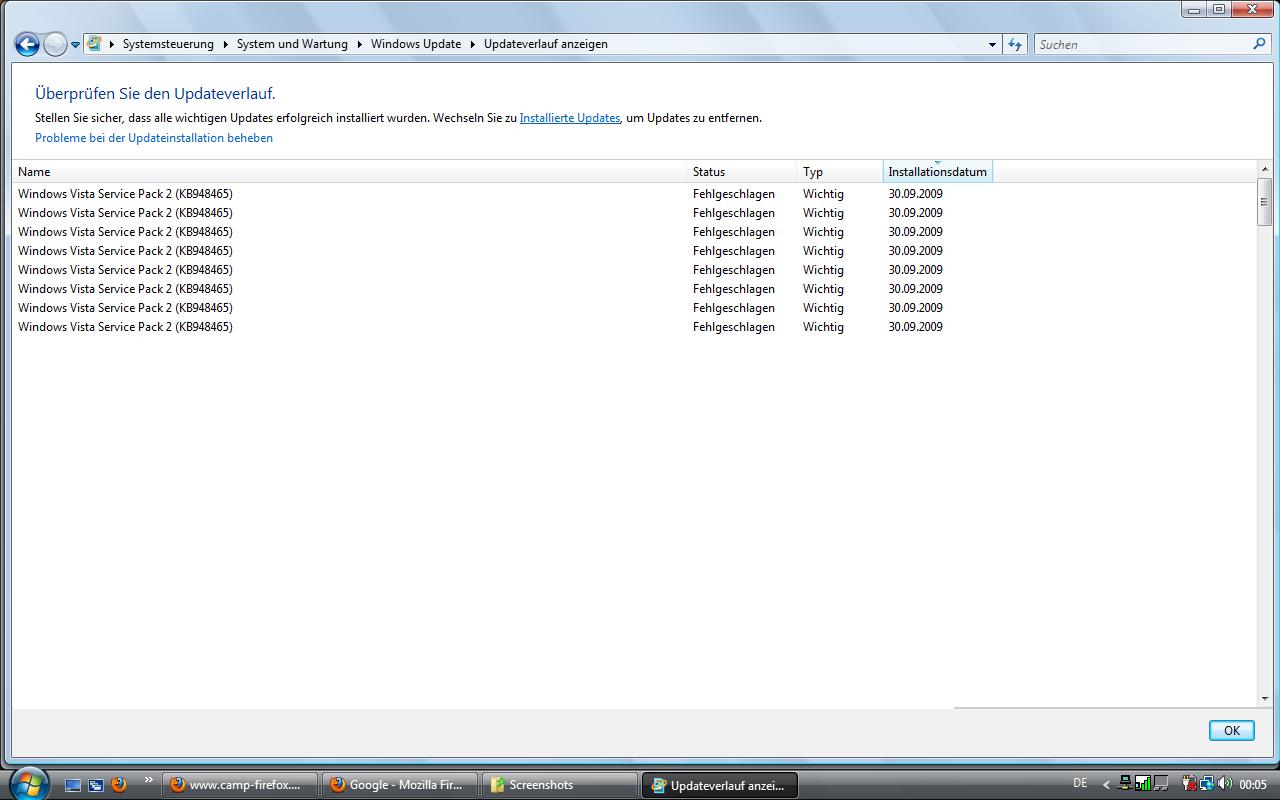This screenshot has height=800, width=1280.
Task: Click Show Desktop icon in Quick Launch
Action: tap(73, 785)
